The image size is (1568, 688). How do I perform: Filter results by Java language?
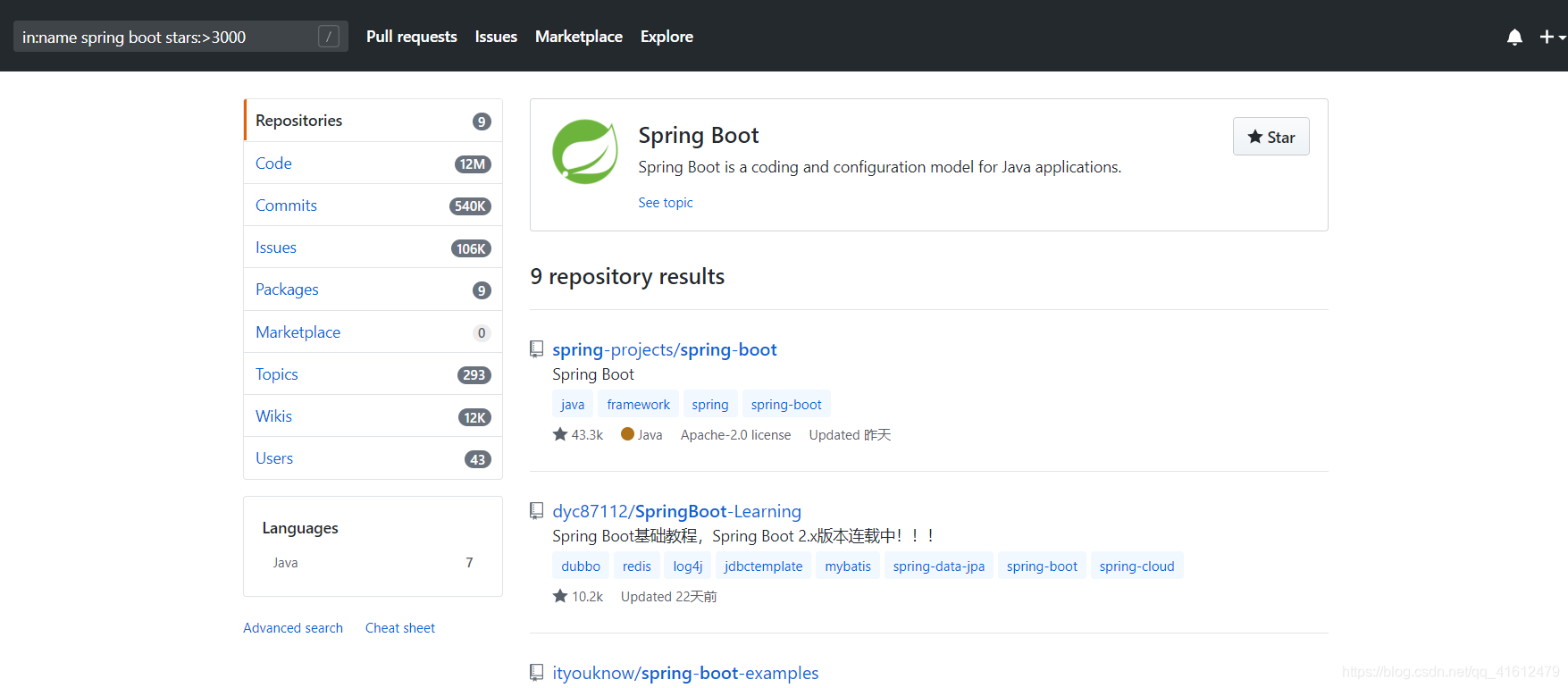(373, 563)
